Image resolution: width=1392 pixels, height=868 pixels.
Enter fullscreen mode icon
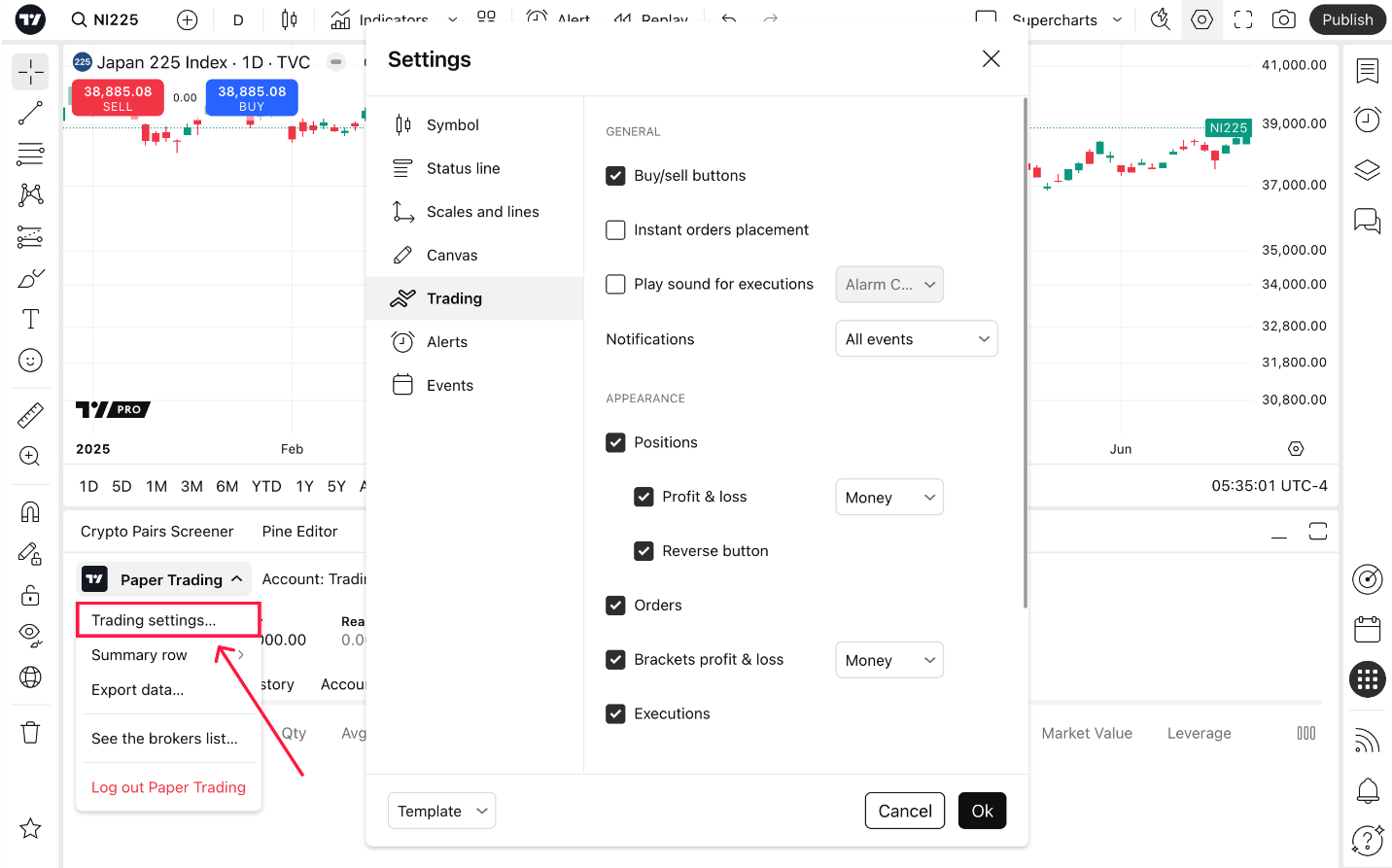coord(1243,19)
